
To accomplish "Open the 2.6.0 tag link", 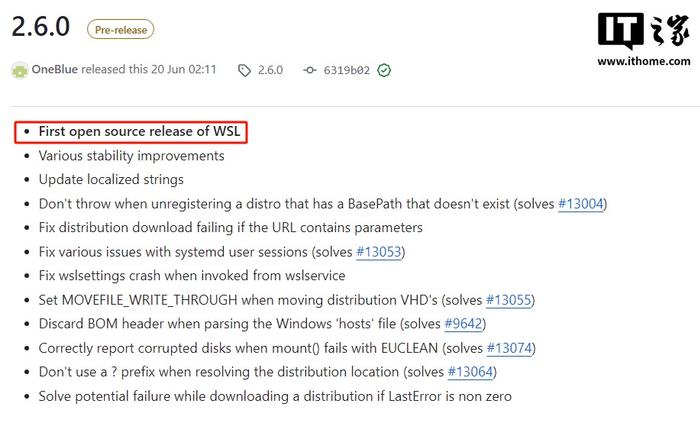I will click(x=270, y=70).
